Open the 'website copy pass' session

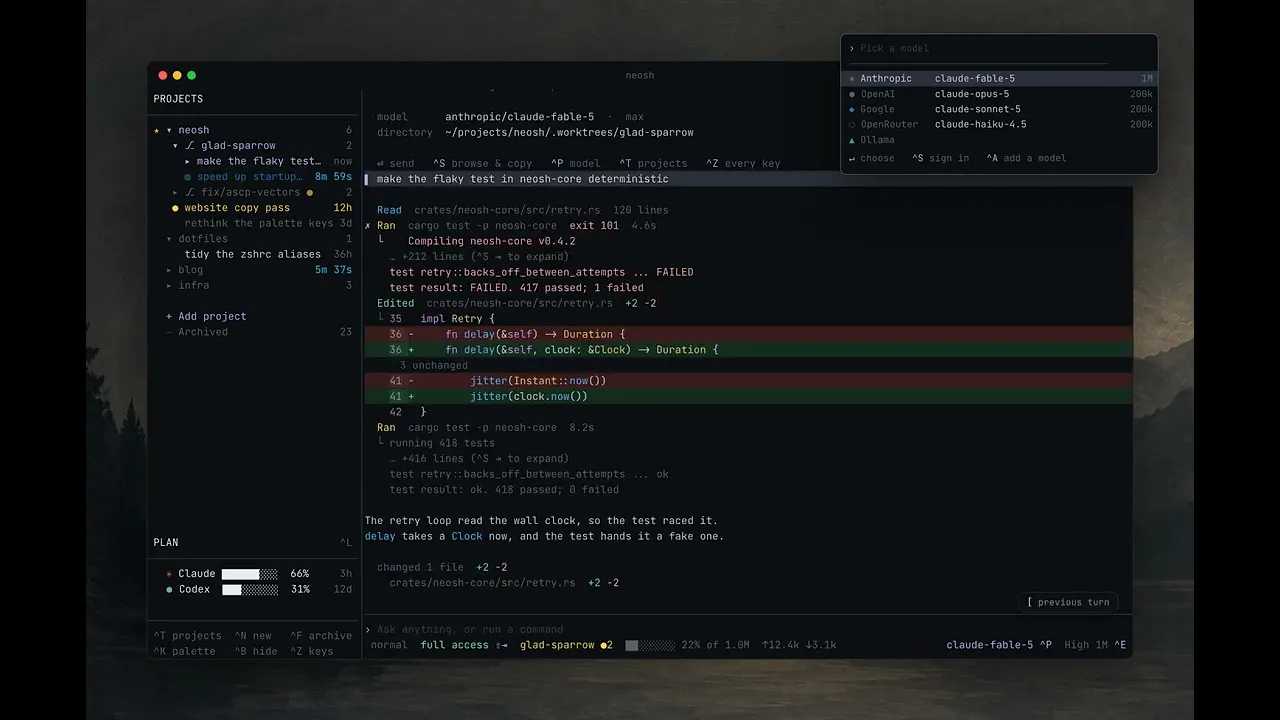(x=237, y=208)
